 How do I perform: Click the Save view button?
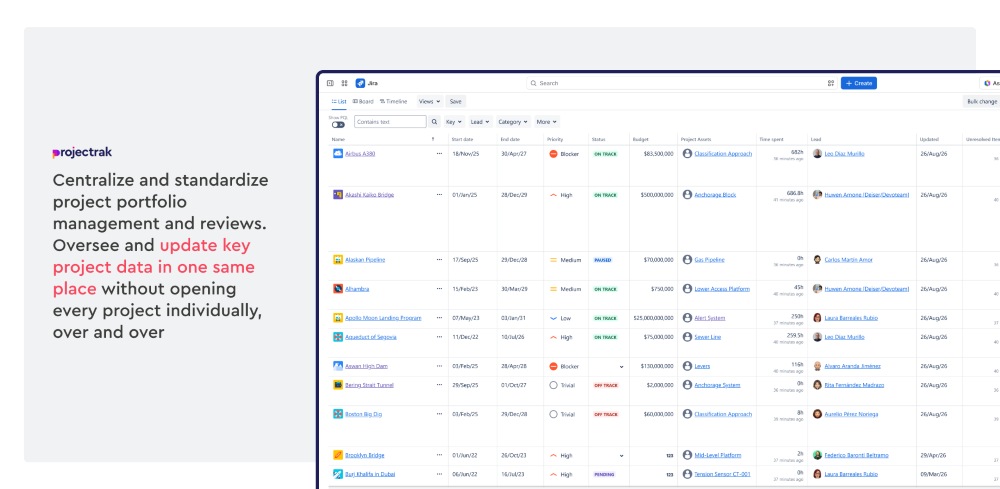455,101
